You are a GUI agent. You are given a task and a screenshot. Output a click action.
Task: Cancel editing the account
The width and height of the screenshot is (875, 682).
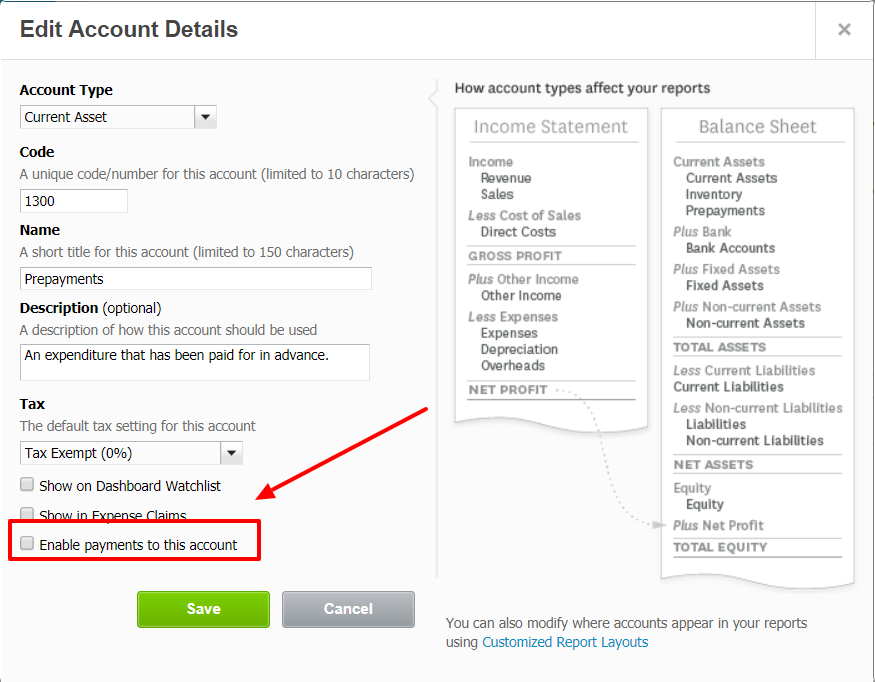click(348, 608)
